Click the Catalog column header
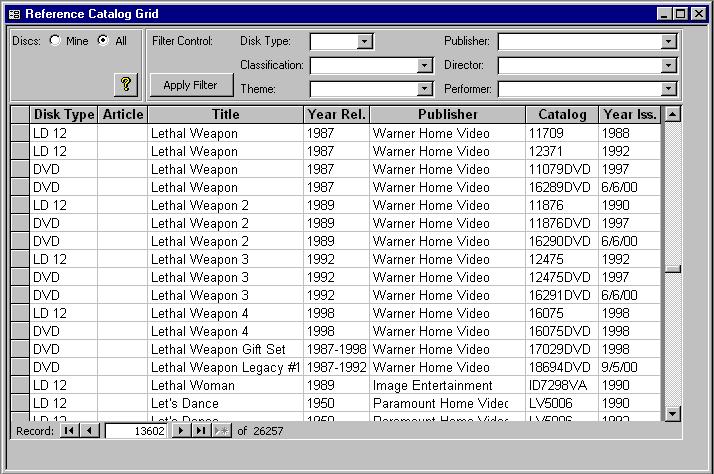The width and height of the screenshot is (714, 474). 562,115
